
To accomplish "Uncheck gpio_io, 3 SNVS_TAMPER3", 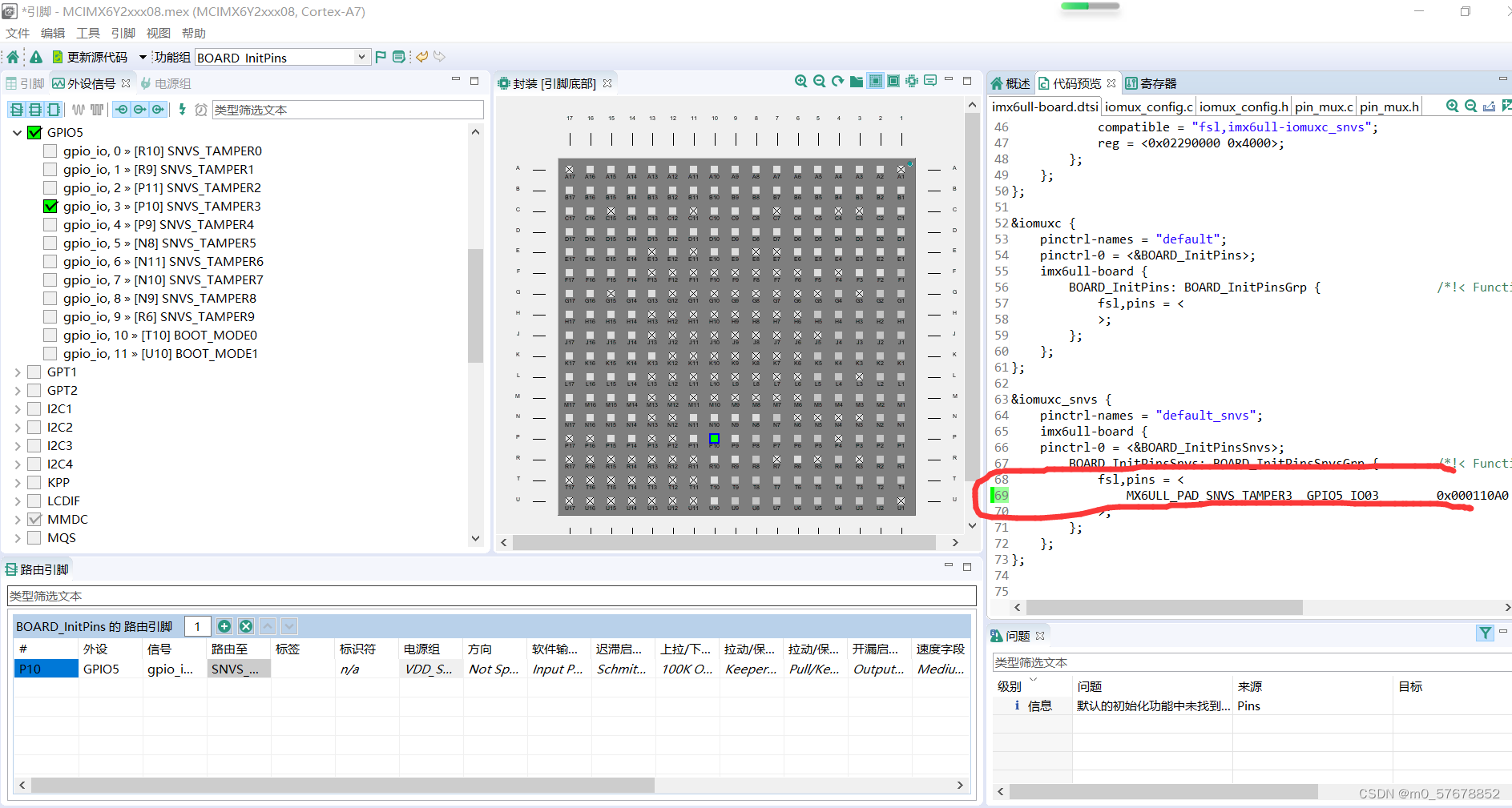I will pyautogui.click(x=50, y=206).
